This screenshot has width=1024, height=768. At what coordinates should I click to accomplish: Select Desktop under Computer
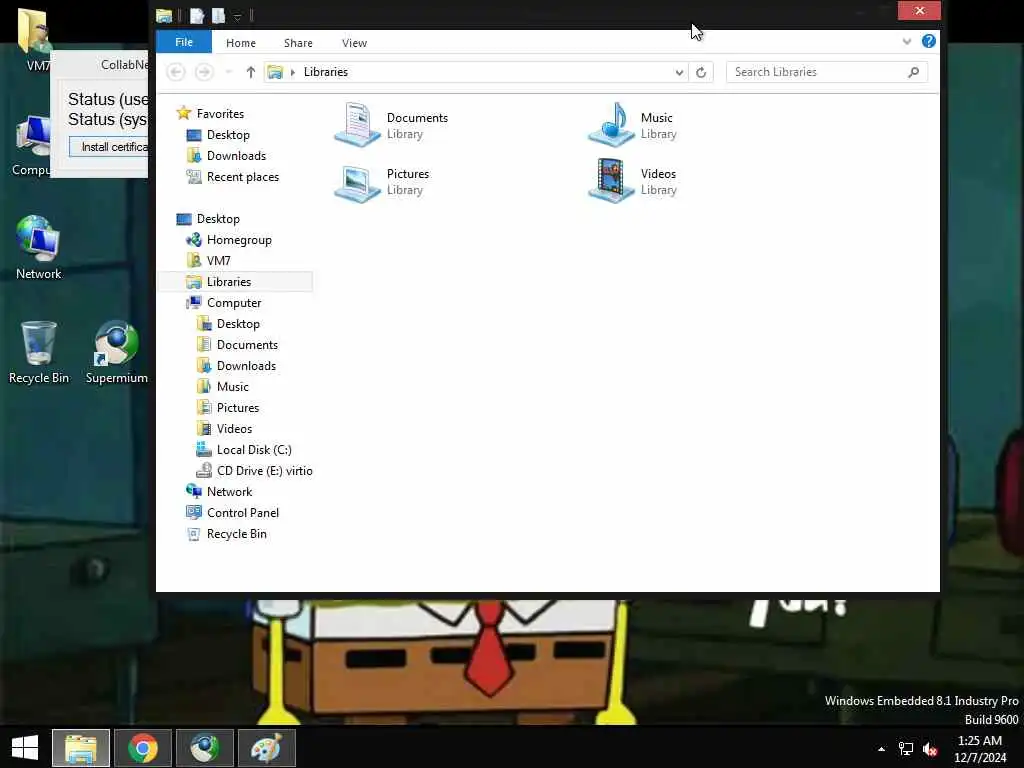pos(238,324)
